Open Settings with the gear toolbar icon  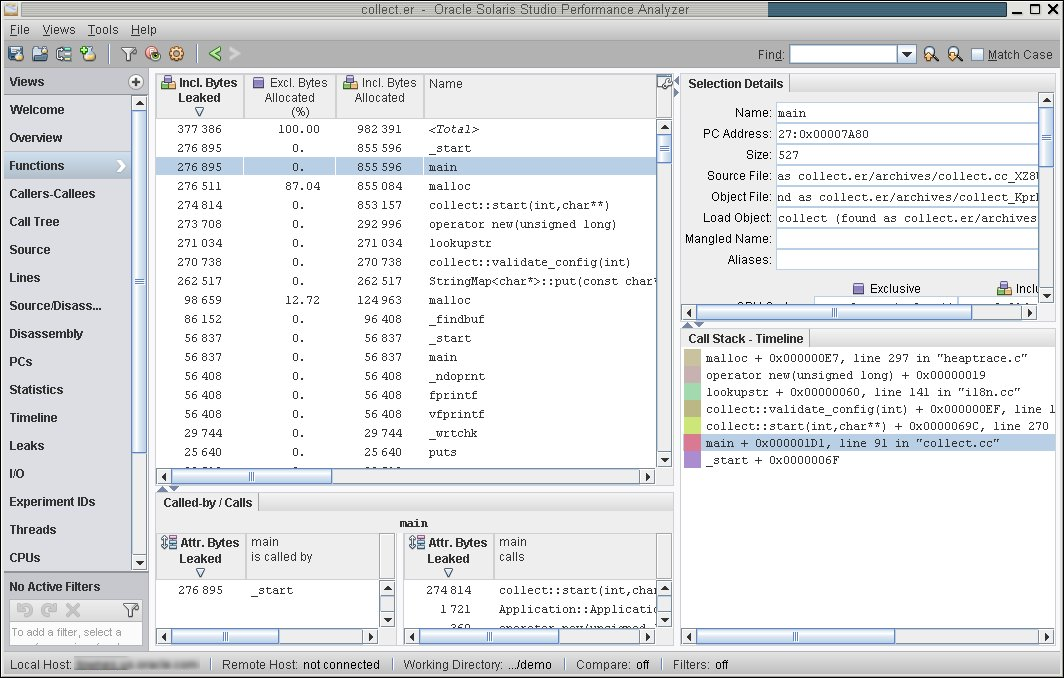coord(176,54)
